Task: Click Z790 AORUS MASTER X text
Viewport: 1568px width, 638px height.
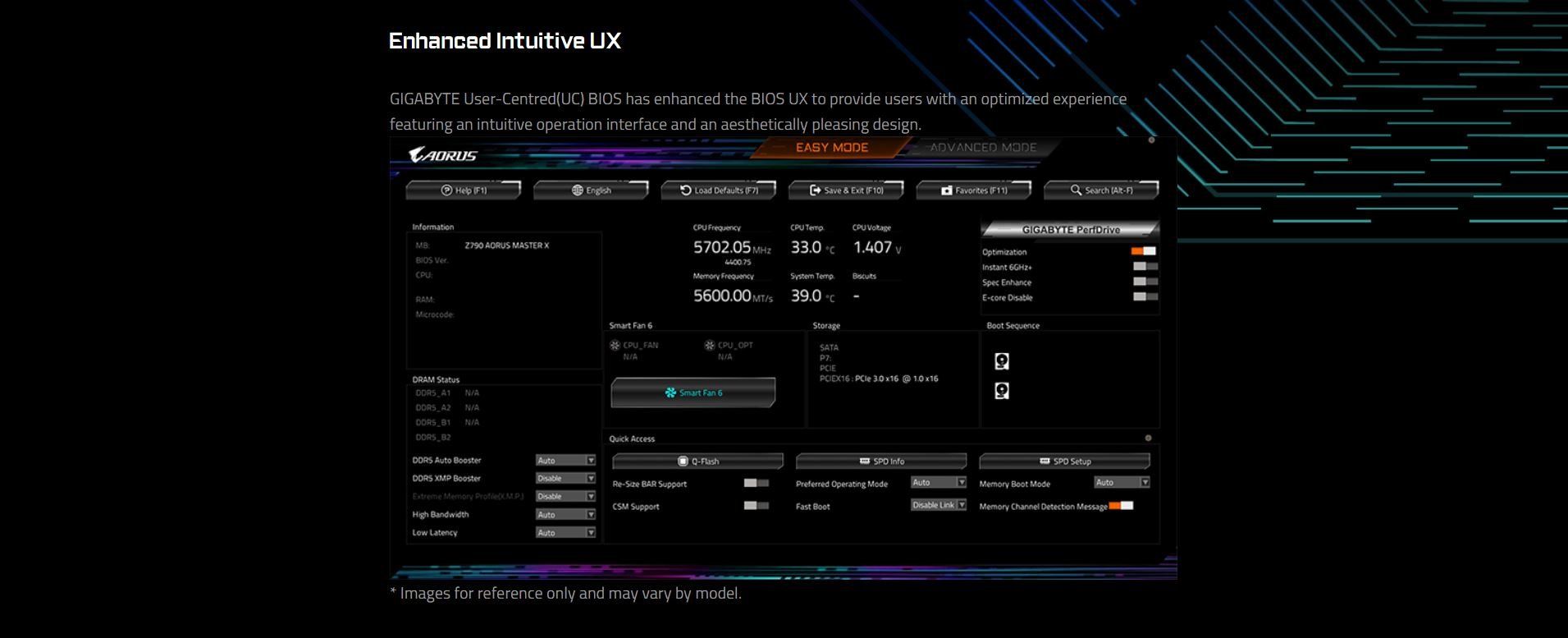Action: [x=507, y=246]
